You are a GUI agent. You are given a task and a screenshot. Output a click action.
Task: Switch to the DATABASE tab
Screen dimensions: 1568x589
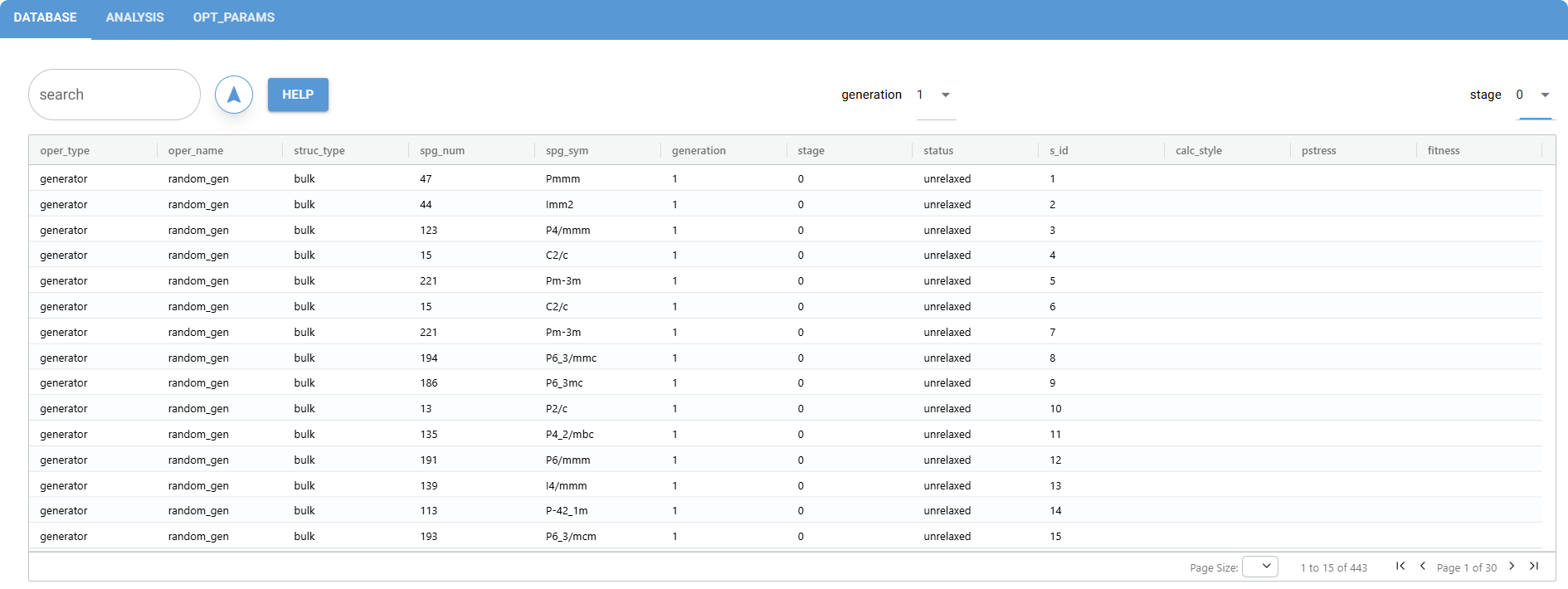46,17
